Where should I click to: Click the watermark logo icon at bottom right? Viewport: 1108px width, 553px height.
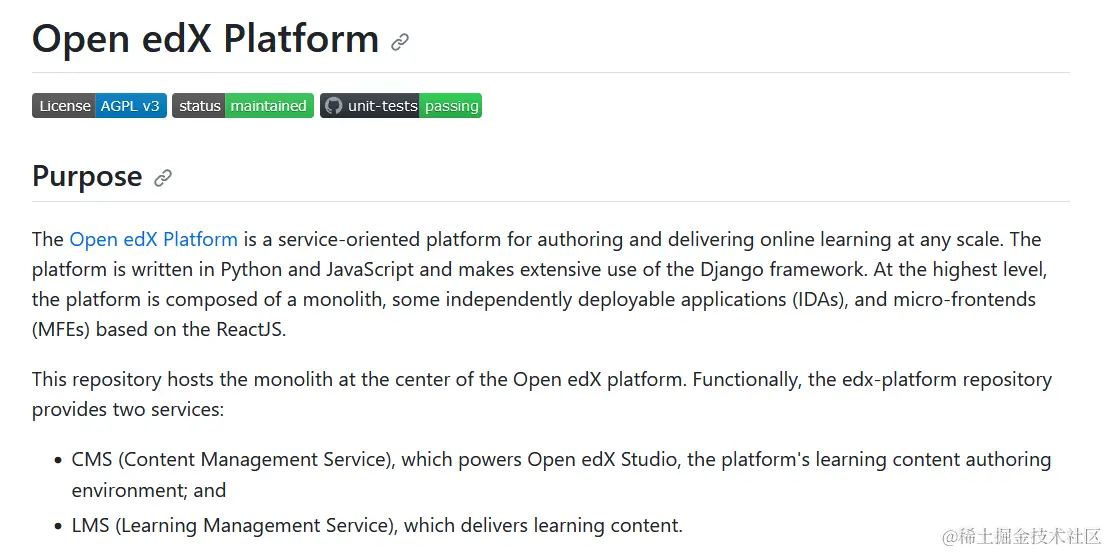coord(952,535)
